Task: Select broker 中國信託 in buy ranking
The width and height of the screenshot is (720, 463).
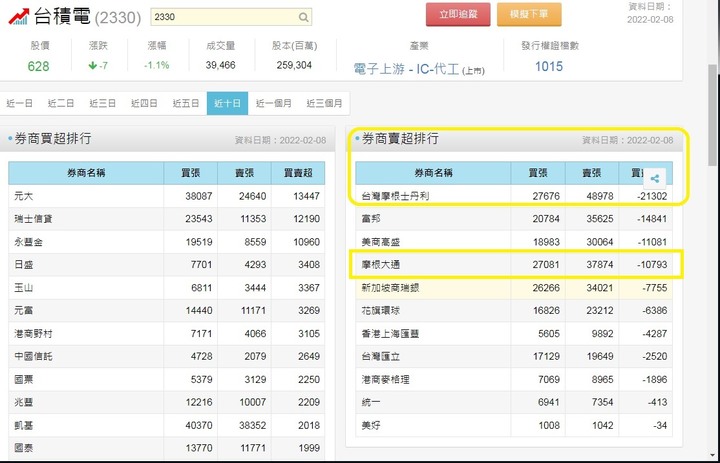Action: click(x=33, y=356)
